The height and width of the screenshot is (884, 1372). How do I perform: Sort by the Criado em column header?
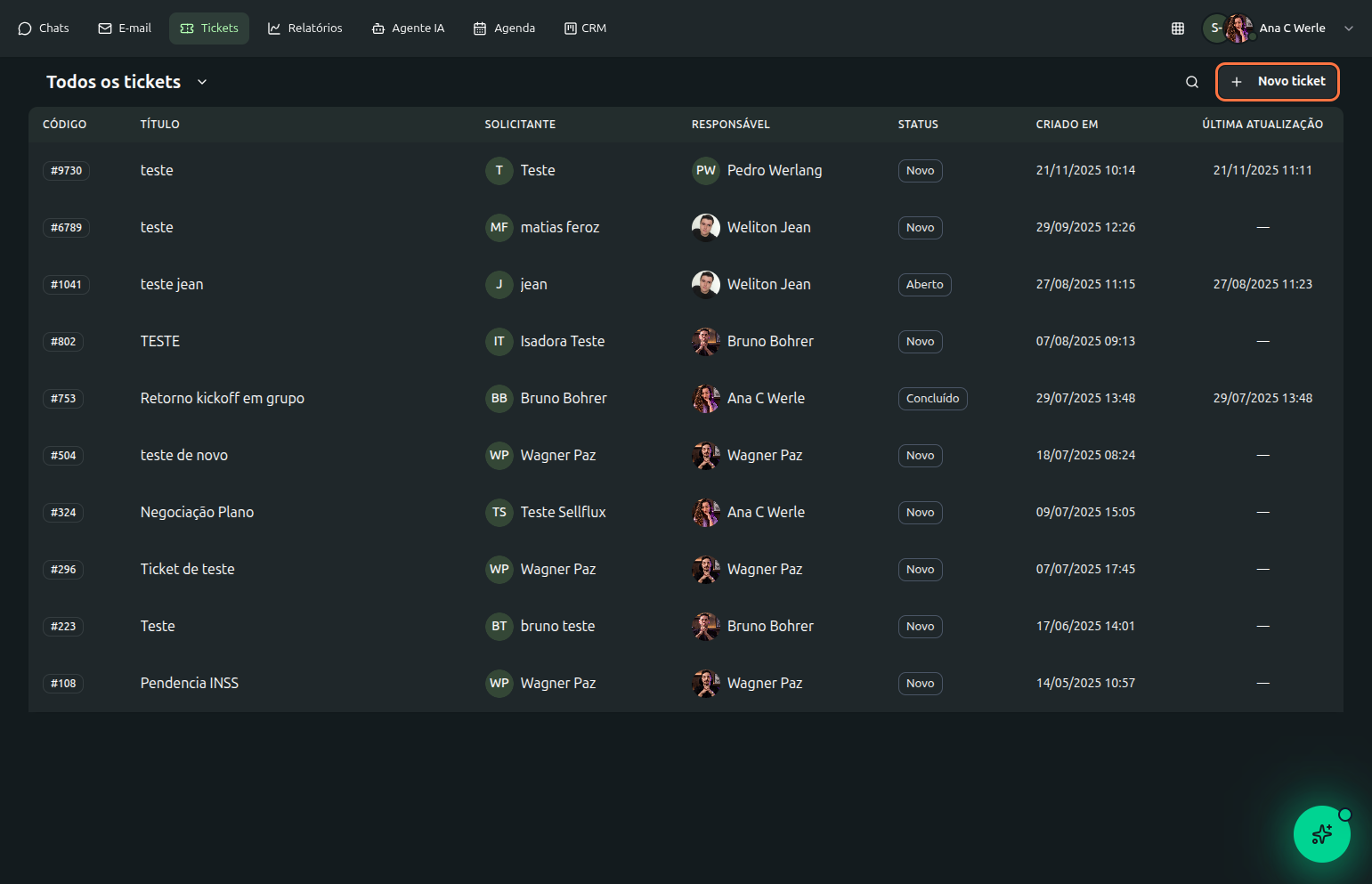(1067, 125)
